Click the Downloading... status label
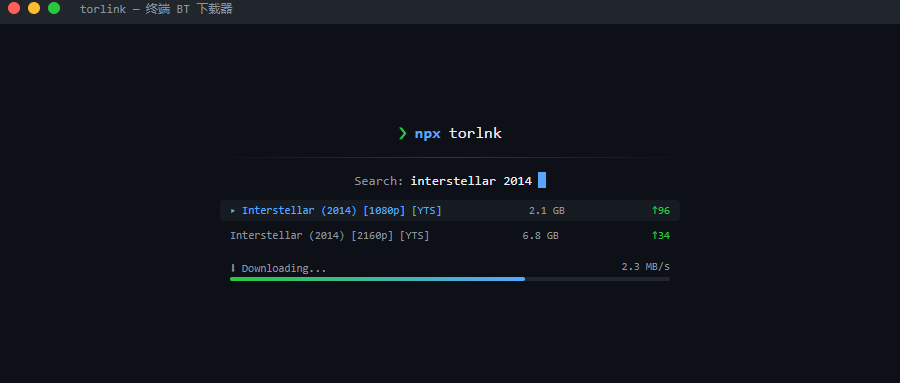Screen dimensions: 900x383 click(284, 269)
